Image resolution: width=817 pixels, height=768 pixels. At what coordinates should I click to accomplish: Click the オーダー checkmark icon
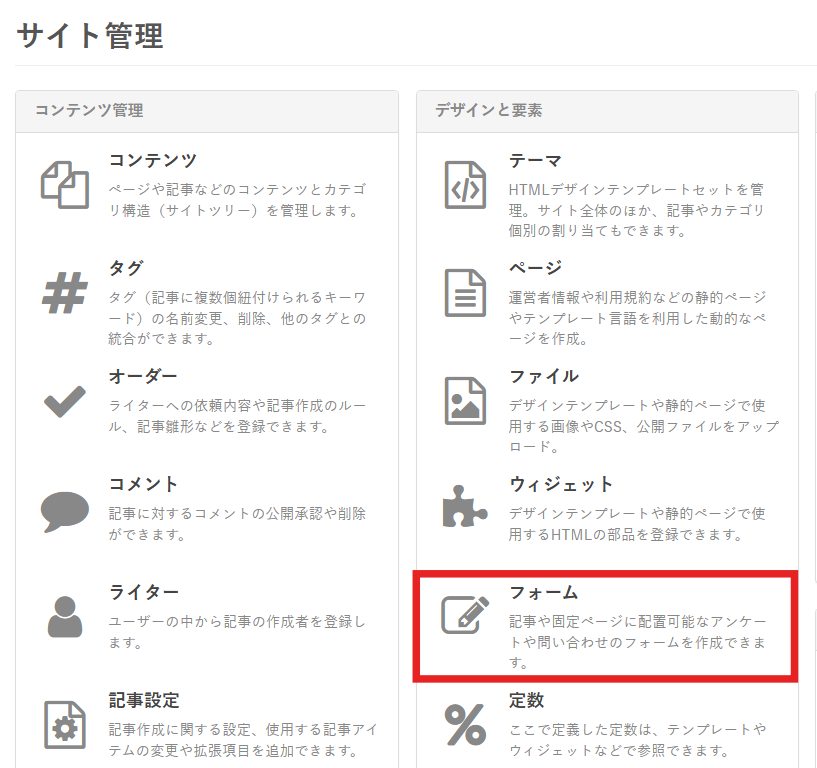pyautogui.click(x=65, y=401)
